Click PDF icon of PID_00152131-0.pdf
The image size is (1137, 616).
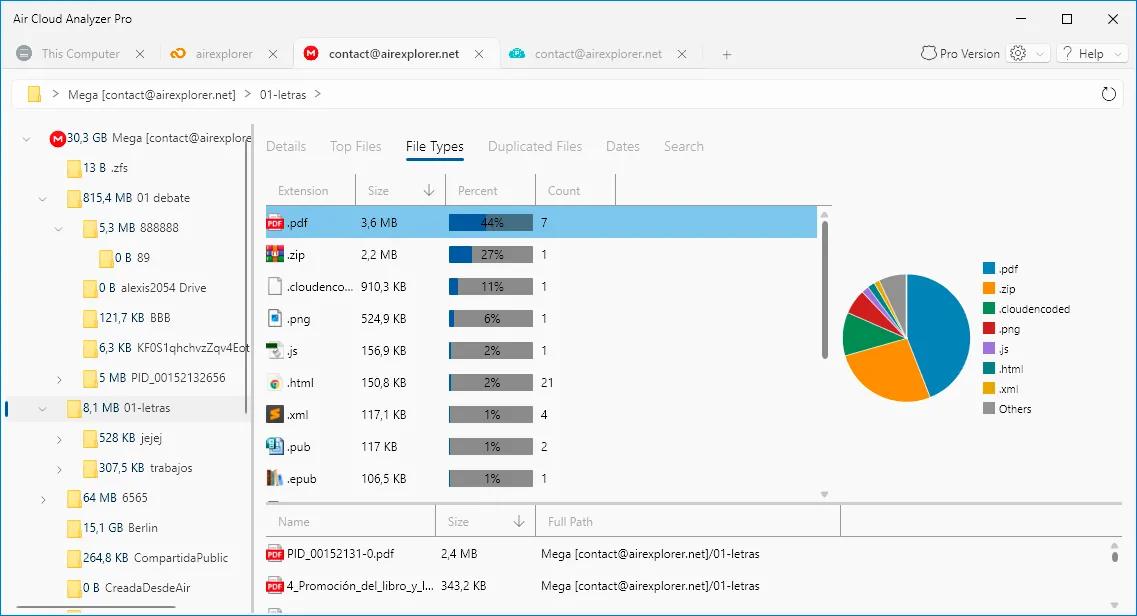275,554
